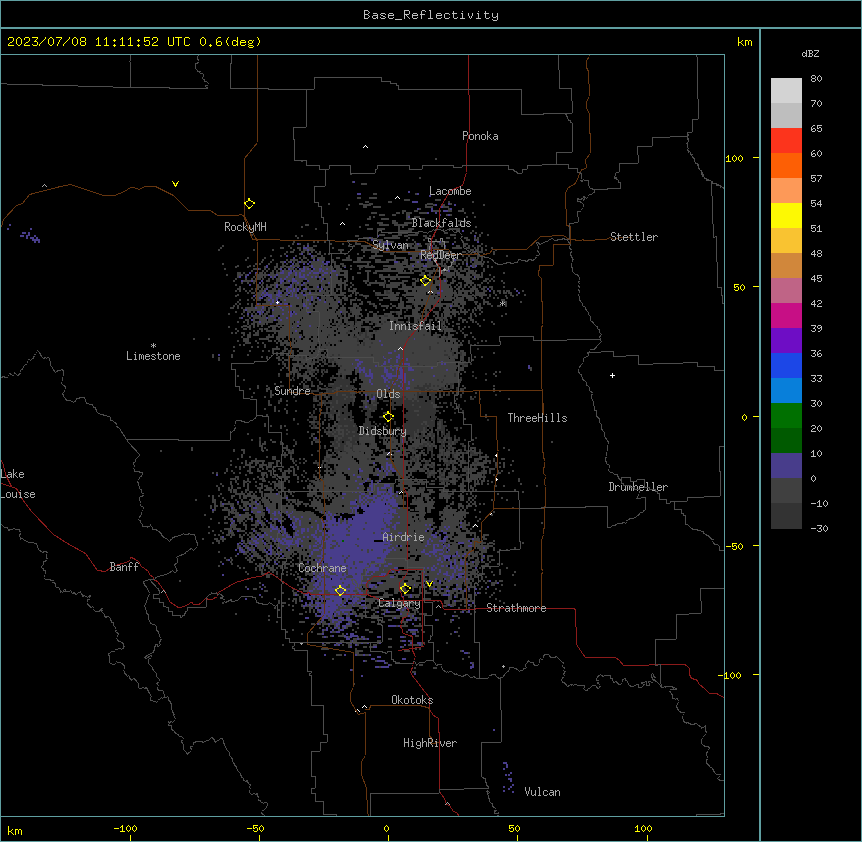
Task: Click the yellow V marker east of Calgary
Action: [429, 584]
